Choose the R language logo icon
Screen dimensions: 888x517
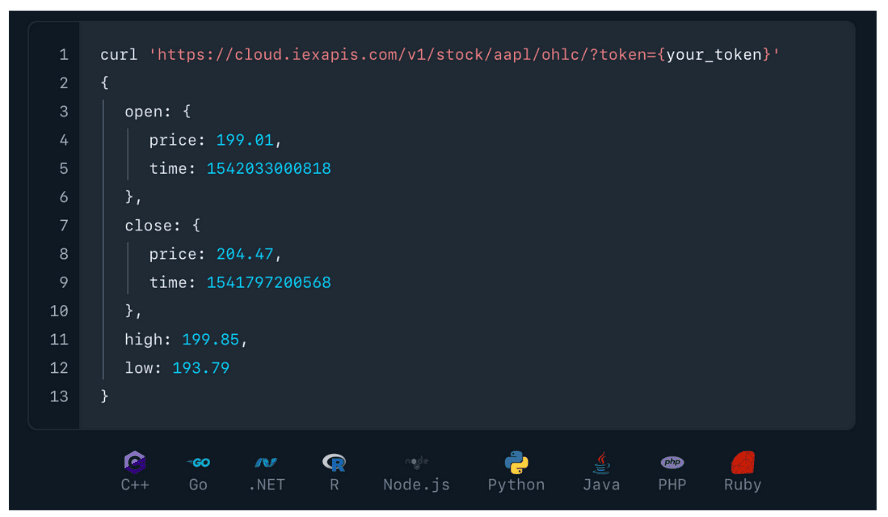coord(334,462)
